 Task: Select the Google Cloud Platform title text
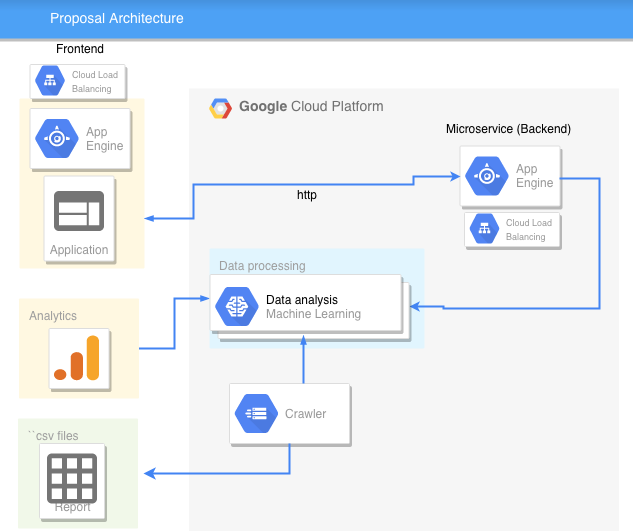point(311,107)
